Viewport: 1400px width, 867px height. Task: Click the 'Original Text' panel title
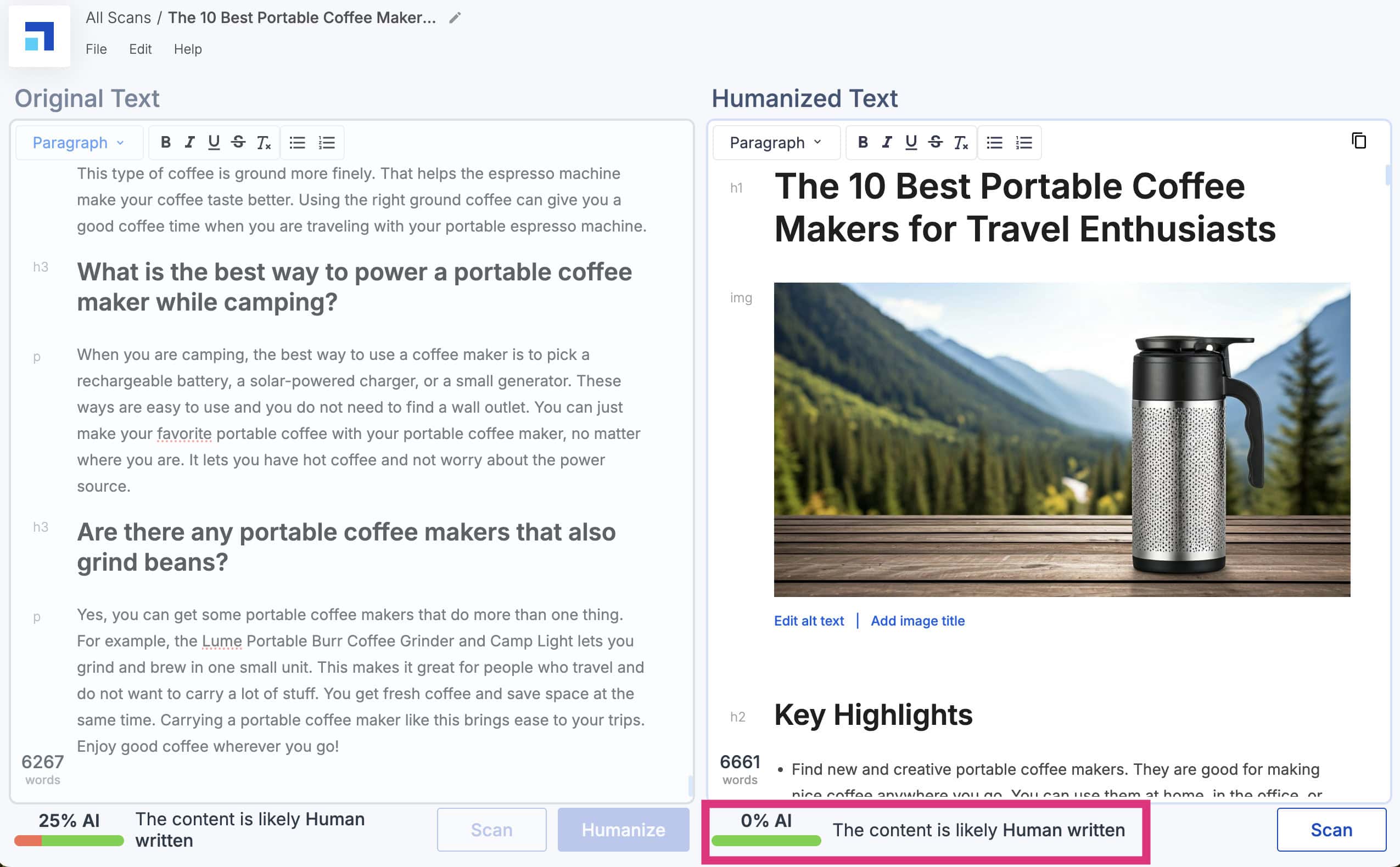tap(87, 99)
